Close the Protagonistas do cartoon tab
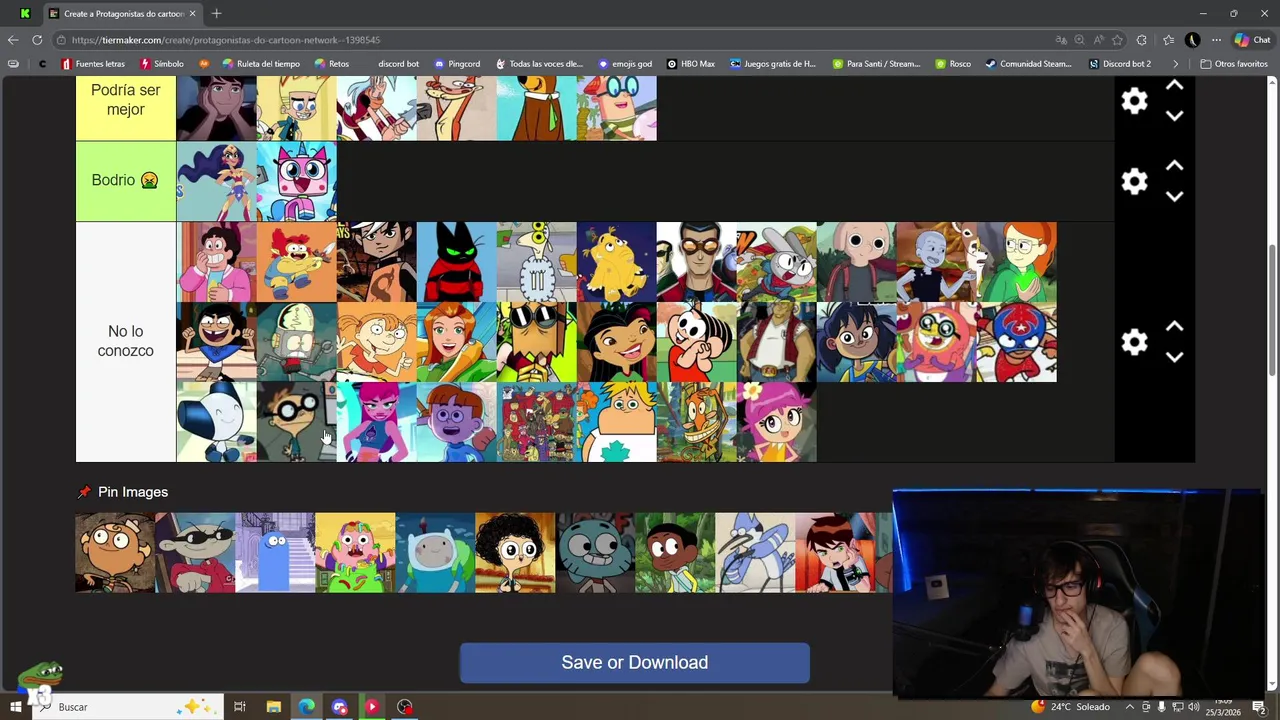1280x720 pixels. tap(192, 14)
